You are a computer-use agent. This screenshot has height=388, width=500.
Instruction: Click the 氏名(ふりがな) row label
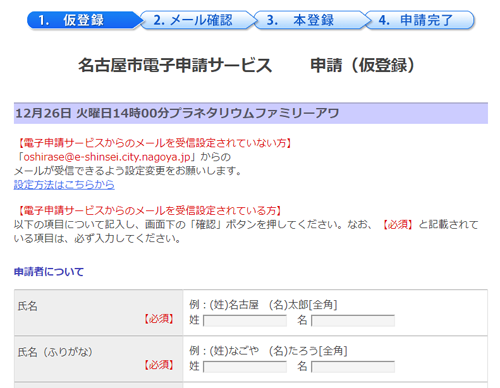[55, 352]
